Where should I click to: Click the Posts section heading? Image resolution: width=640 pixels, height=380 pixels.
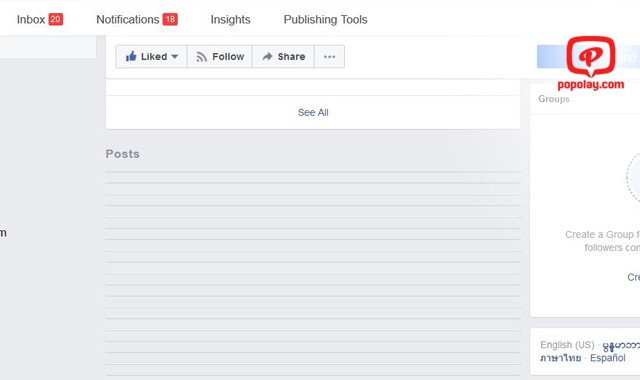tap(122, 154)
